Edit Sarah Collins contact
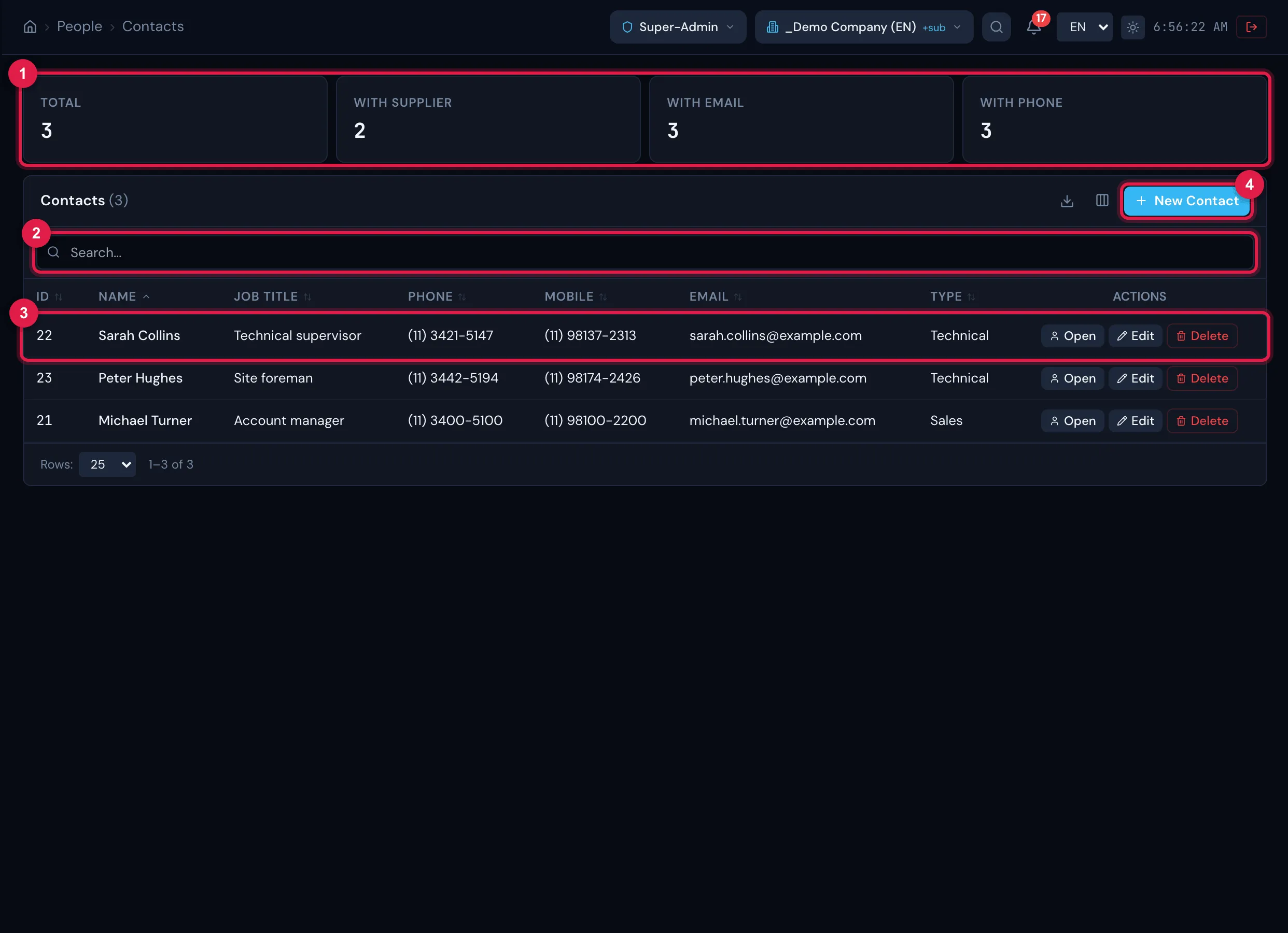The height and width of the screenshot is (933, 1288). pos(1135,335)
